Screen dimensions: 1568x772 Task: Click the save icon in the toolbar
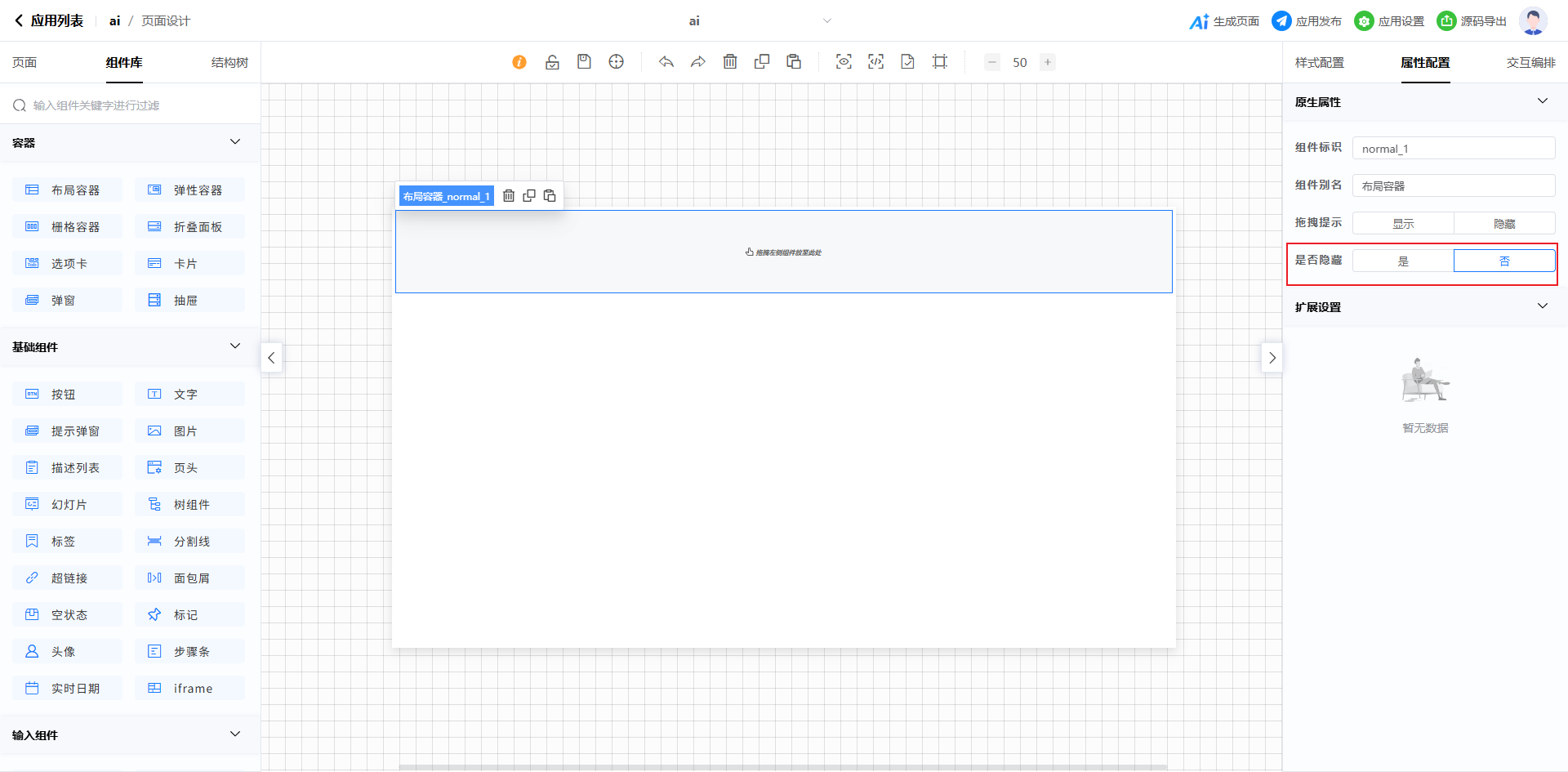[584, 62]
